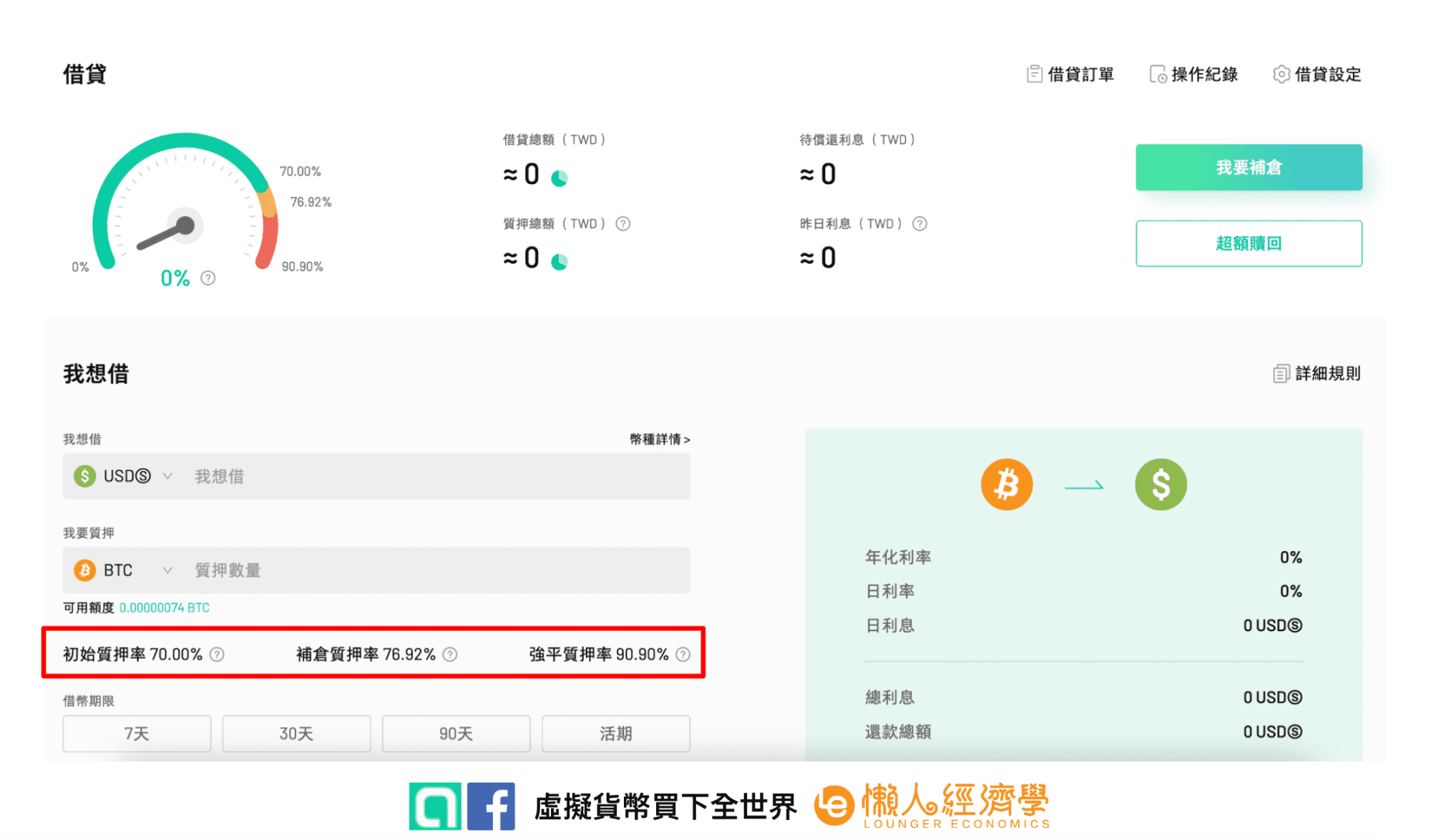Click the orange BTC coin icon in collateral field
Viewport: 1431px width, 840px height.
click(x=85, y=570)
